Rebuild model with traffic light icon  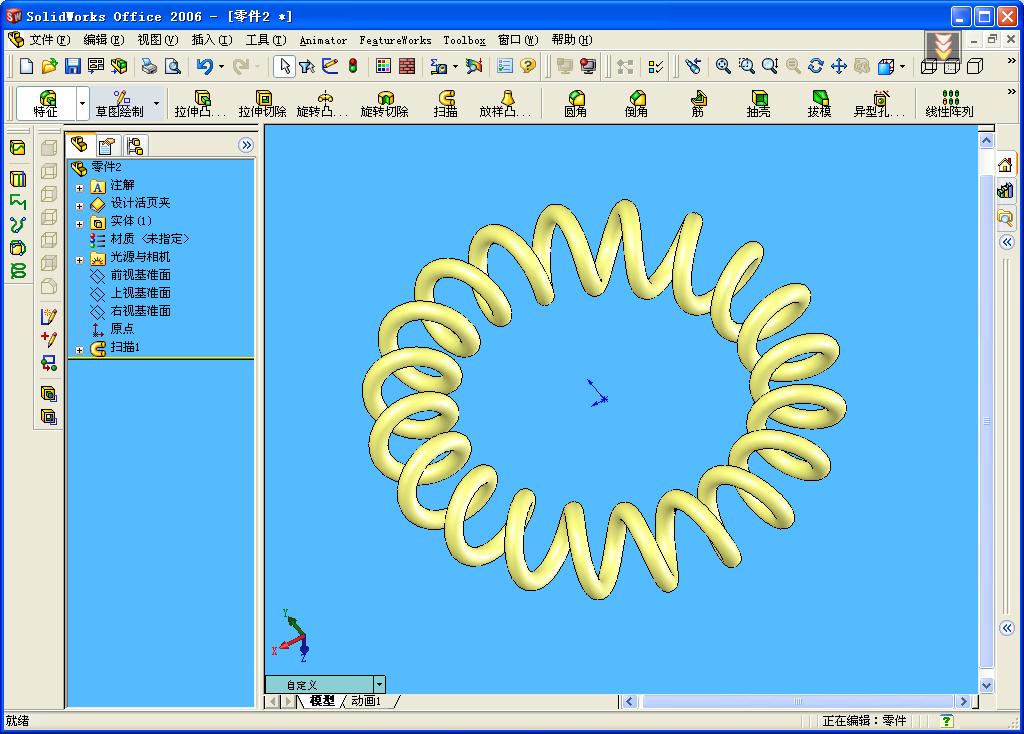click(353, 66)
